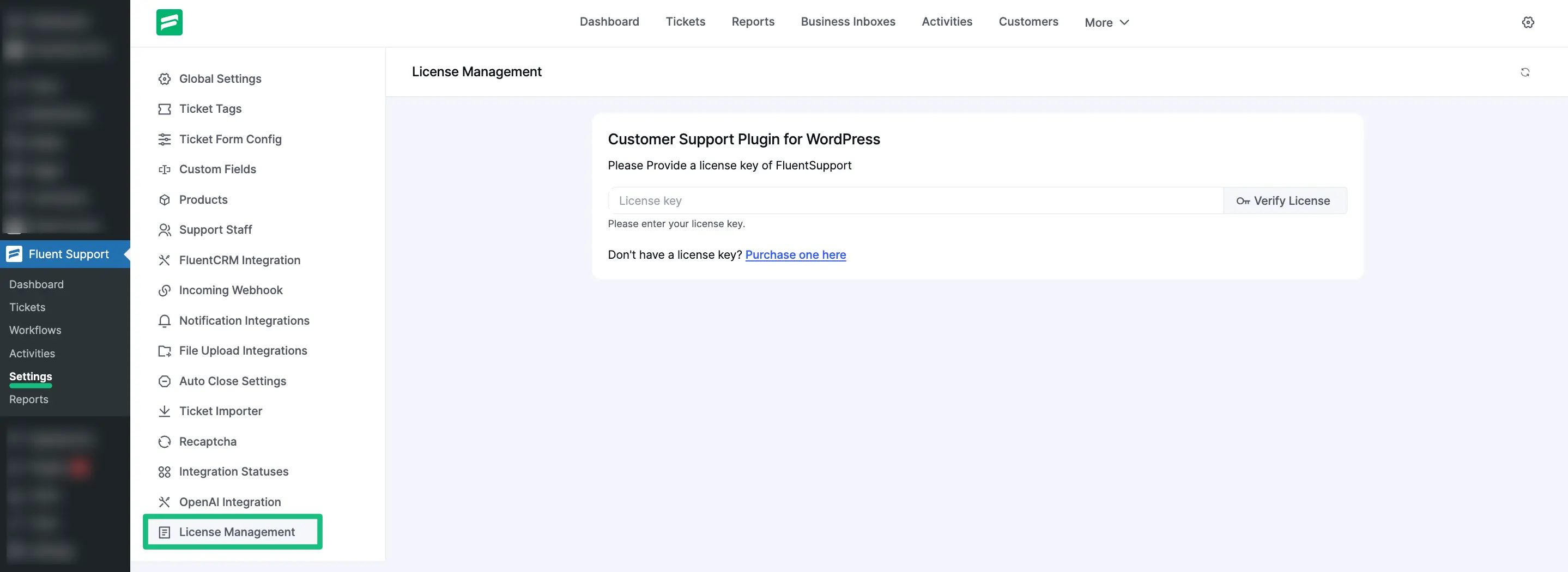
Task: Click the Products box icon
Action: (x=165, y=199)
